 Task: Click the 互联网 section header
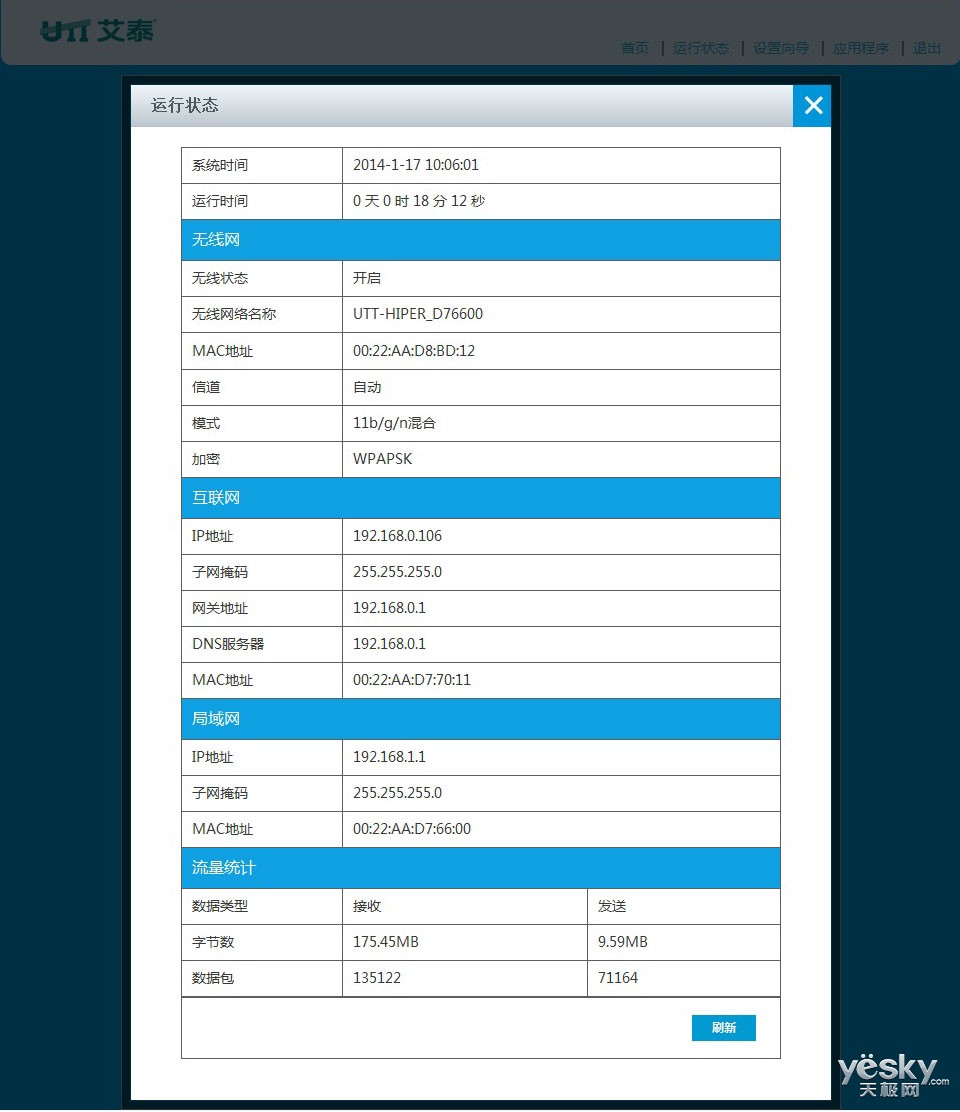[x=481, y=498]
